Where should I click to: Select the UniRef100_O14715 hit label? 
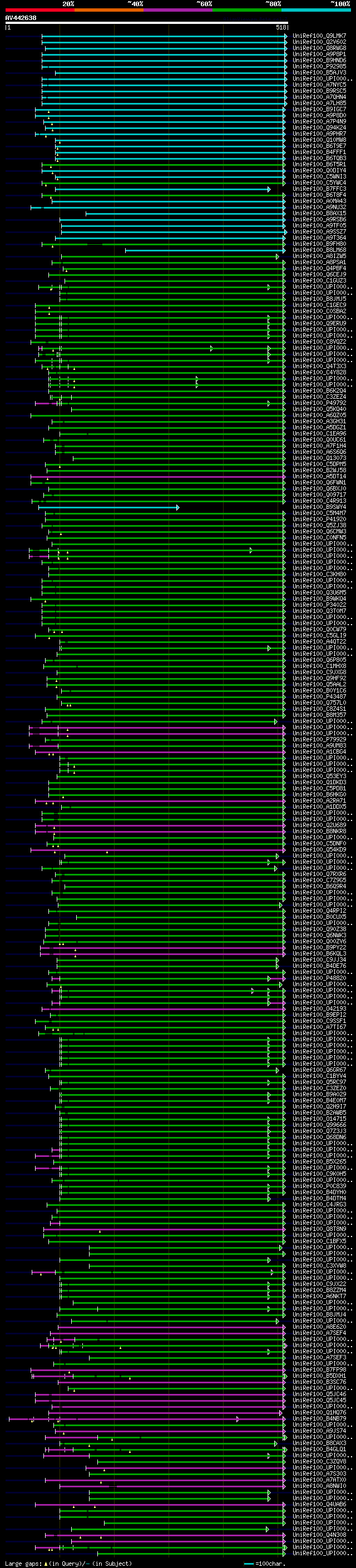[319, 1119]
